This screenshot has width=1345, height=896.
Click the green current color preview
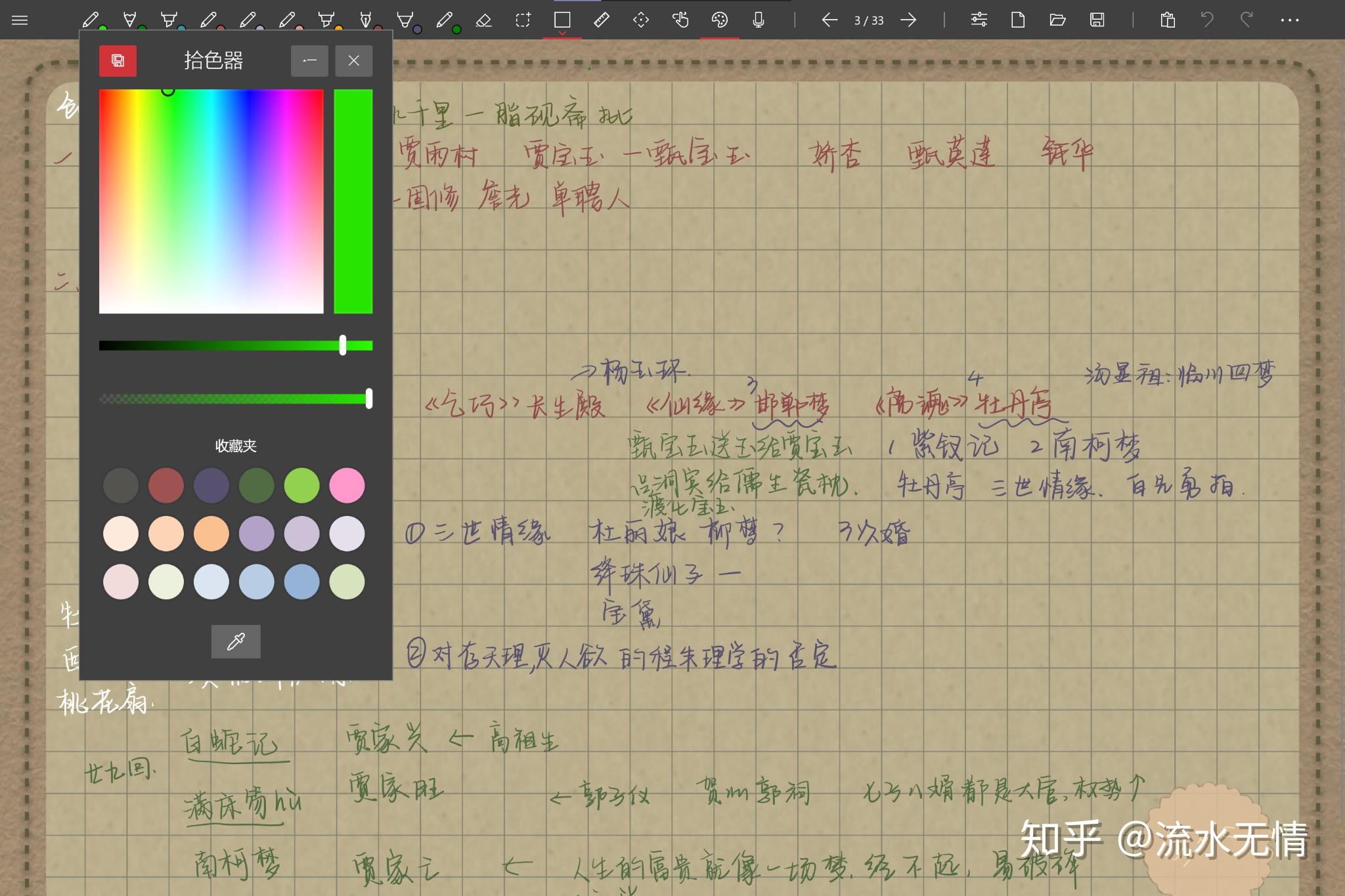tap(353, 202)
